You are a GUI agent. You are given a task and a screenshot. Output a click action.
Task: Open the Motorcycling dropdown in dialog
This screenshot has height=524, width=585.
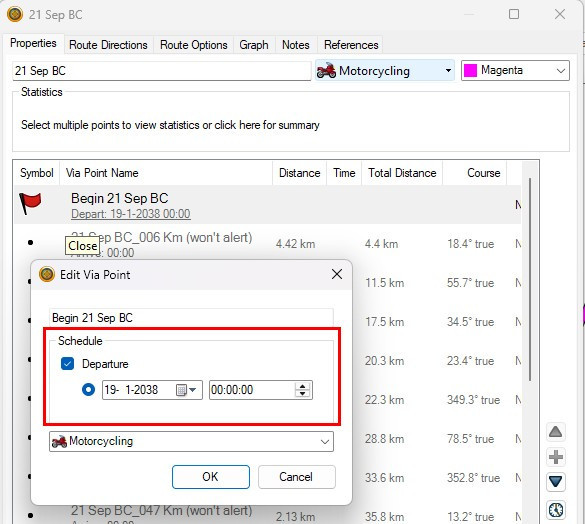tap(191, 442)
